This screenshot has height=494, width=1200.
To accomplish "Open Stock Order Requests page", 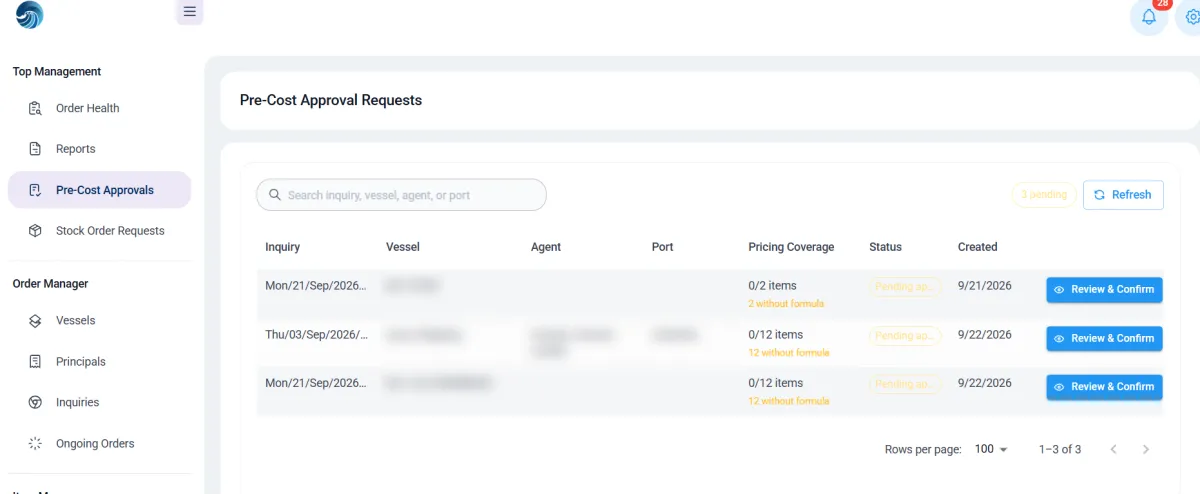I will 99,231.
